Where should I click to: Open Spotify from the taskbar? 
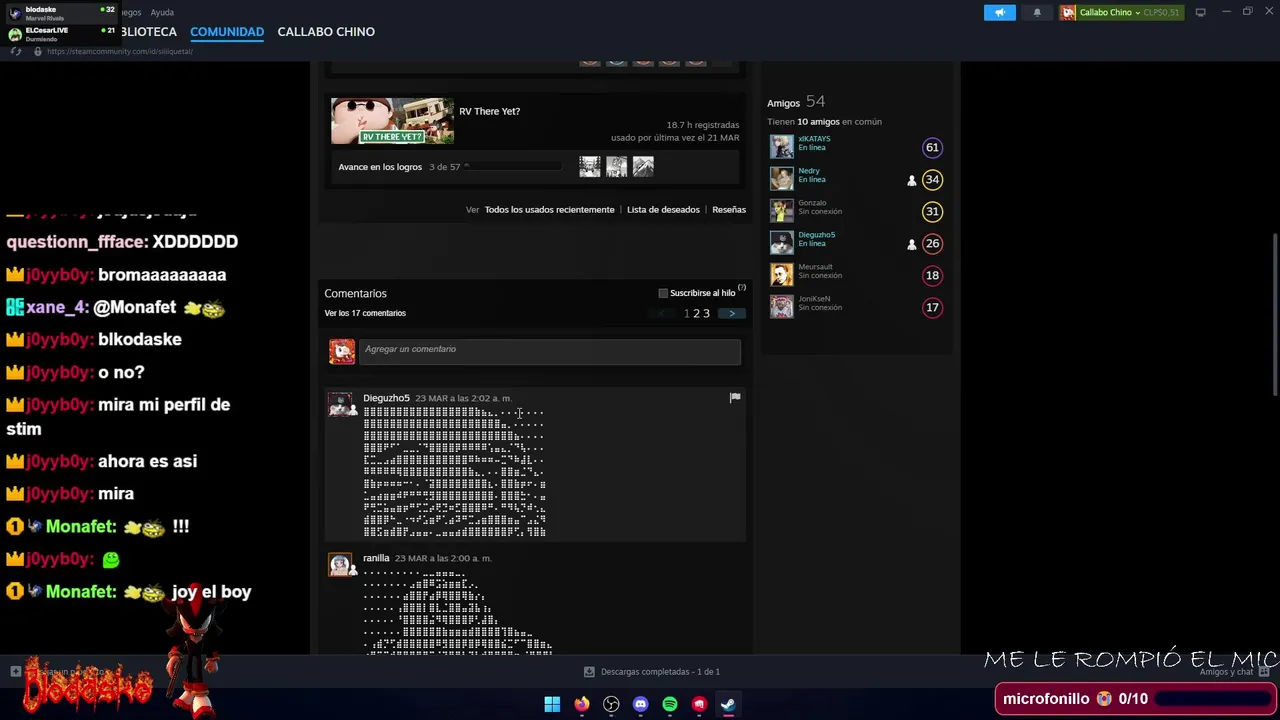pos(670,704)
